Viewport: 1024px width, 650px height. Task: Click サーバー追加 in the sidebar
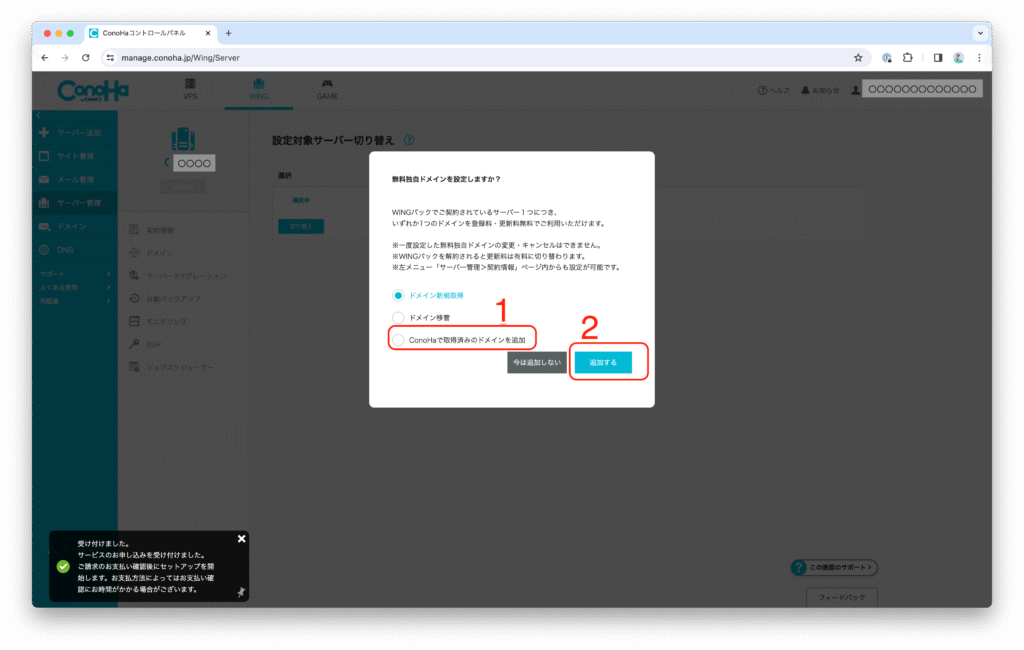click(76, 133)
